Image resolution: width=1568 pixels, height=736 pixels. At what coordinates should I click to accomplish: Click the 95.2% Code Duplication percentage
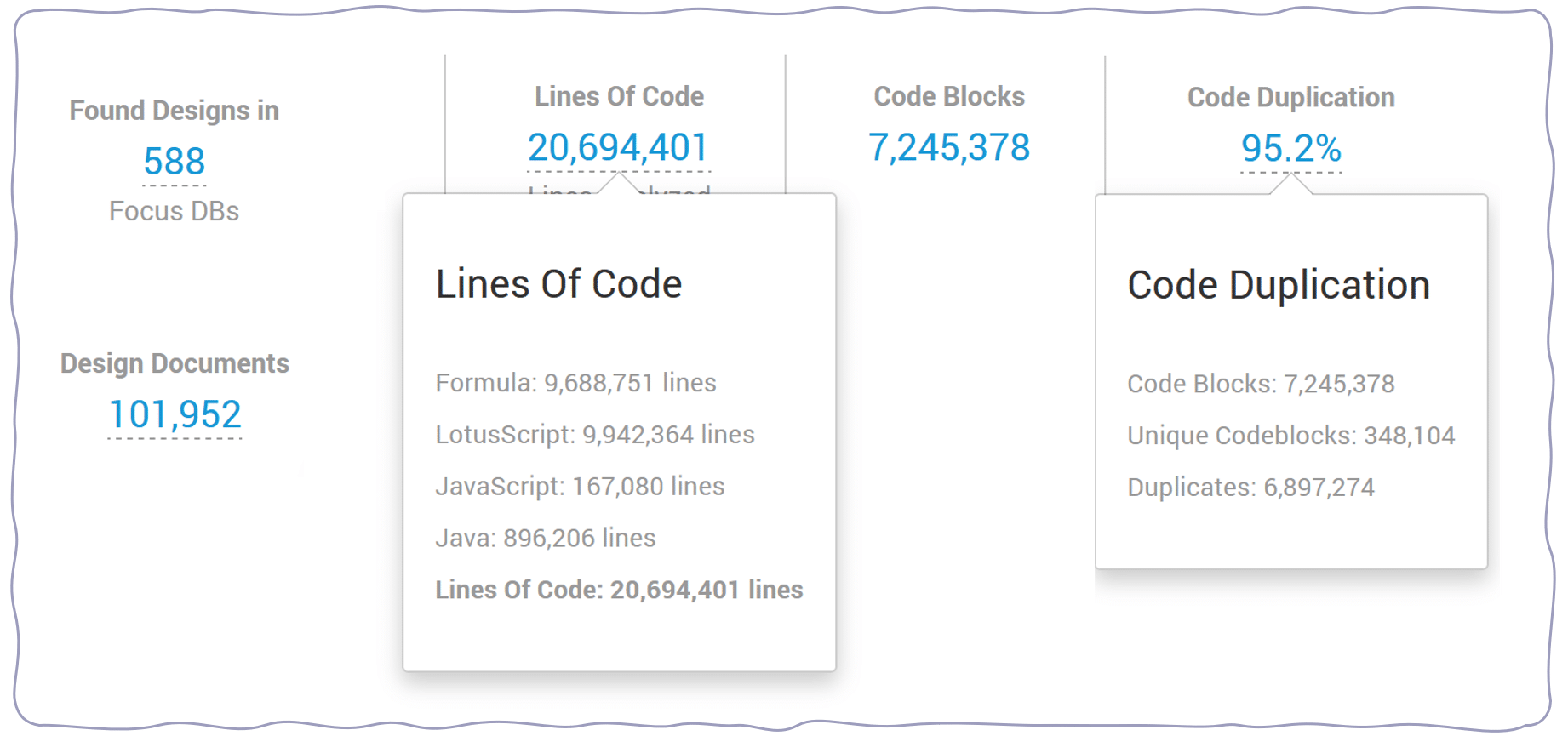coord(1290,149)
